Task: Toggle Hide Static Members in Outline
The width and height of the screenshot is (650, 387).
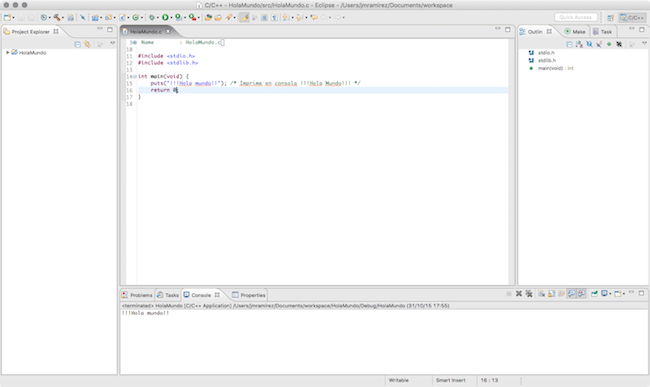Action: click(599, 44)
